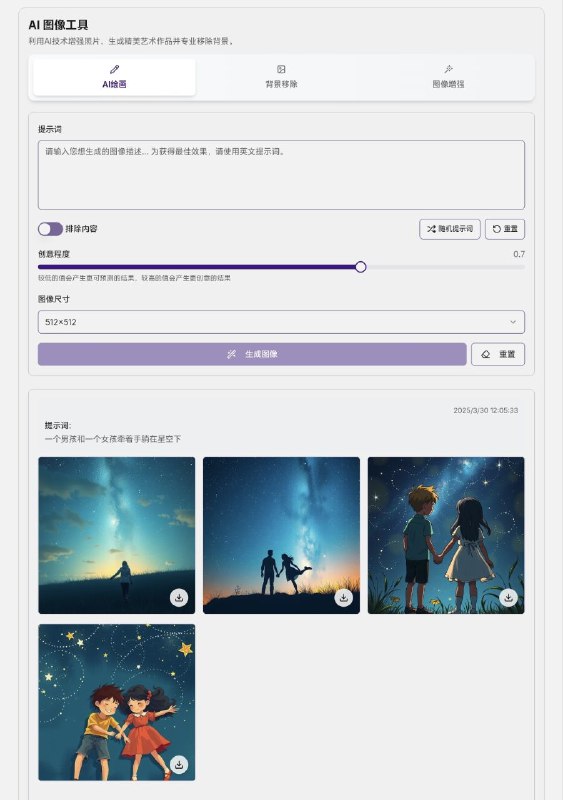This screenshot has width=563, height=800.
Task: Open the thumbnail of lone figure under Milky Way
Action: pyautogui.click(x=116, y=535)
